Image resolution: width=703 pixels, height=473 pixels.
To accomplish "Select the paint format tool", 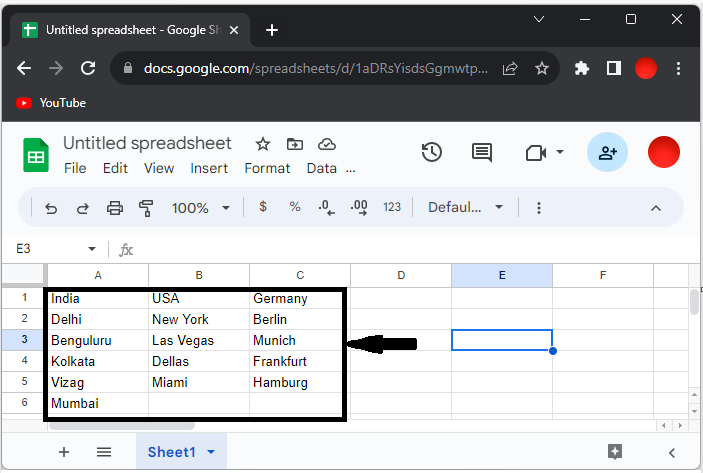I will click(x=146, y=208).
